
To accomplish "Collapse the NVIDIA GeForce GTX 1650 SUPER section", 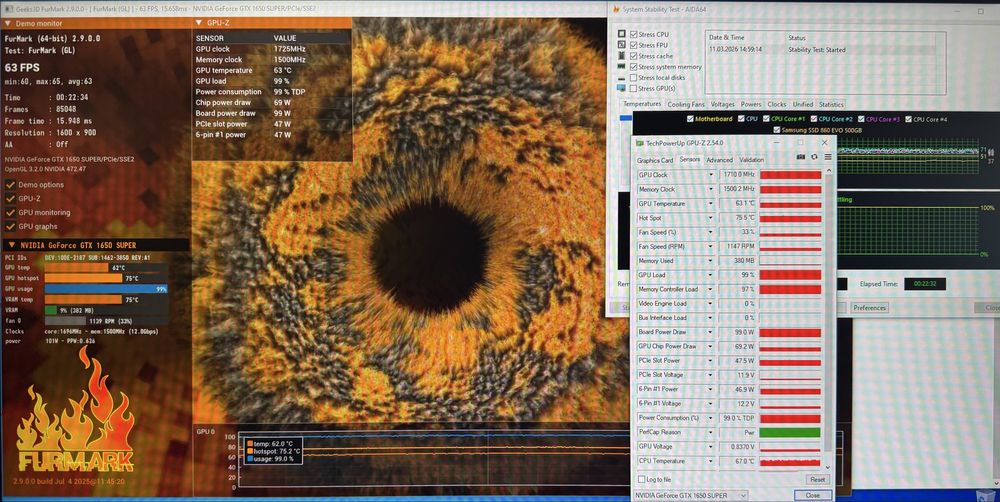I will tap(11, 245).
